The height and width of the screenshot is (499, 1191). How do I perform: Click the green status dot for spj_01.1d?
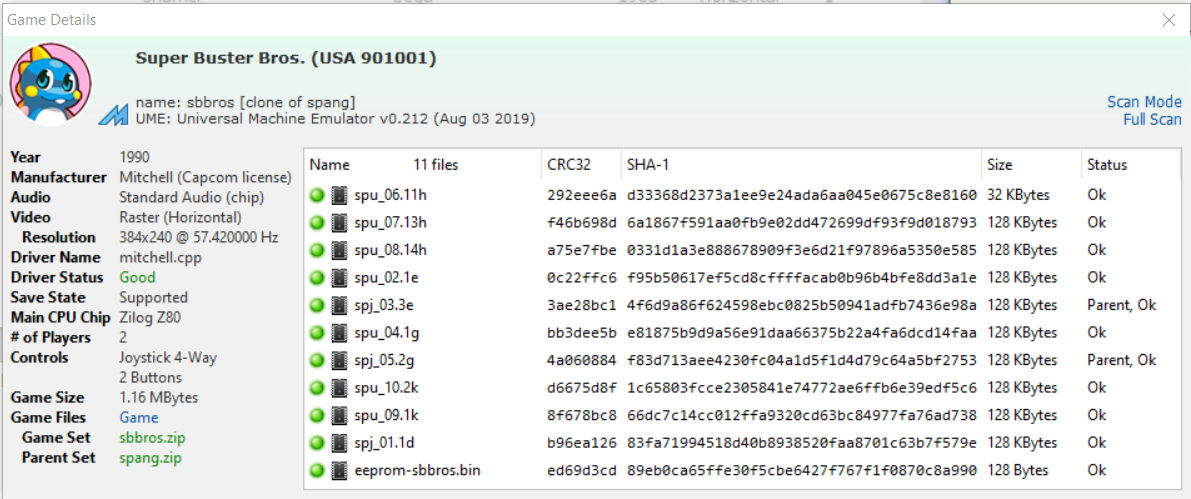[x=317, y=443]
